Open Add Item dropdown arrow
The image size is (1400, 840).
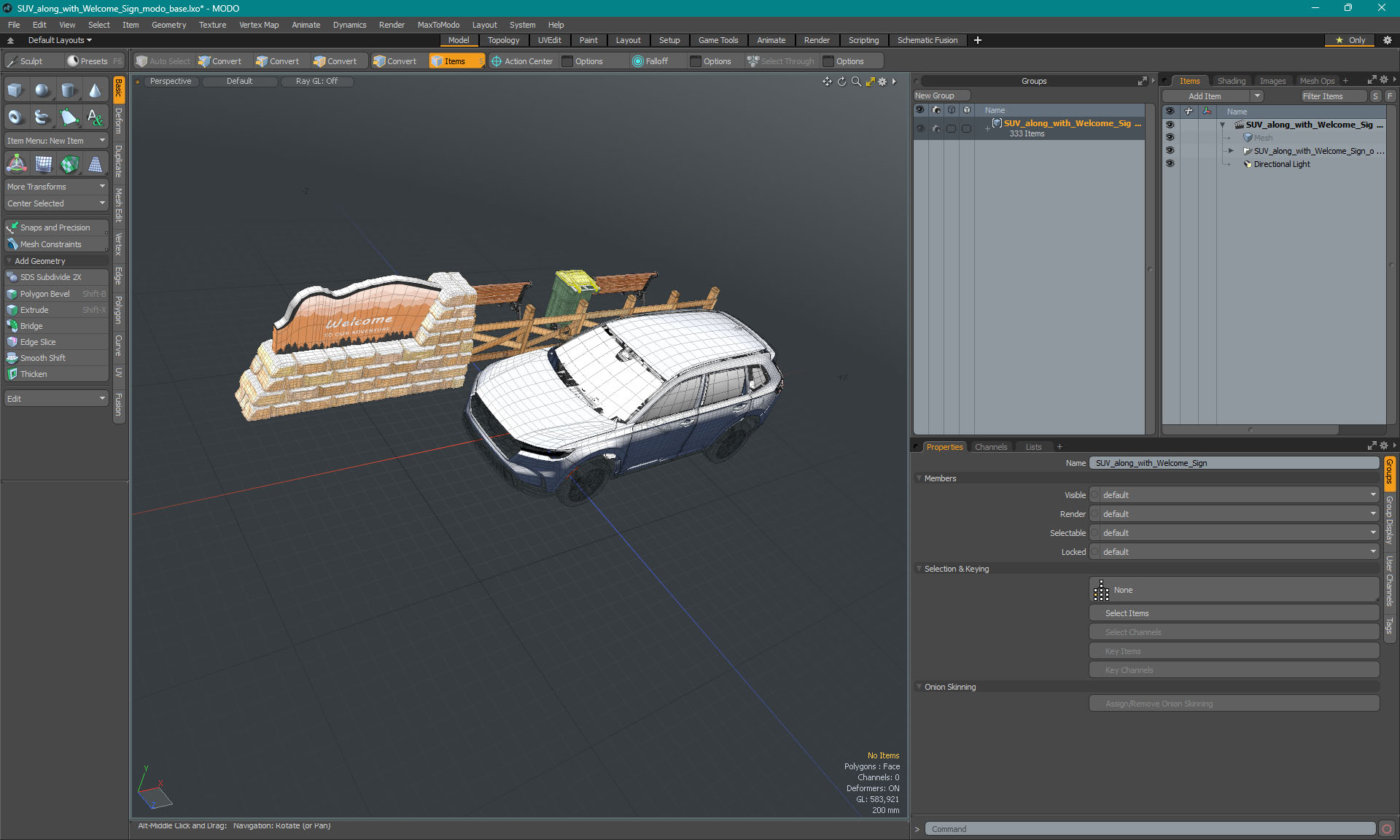tap(1256, 96)
